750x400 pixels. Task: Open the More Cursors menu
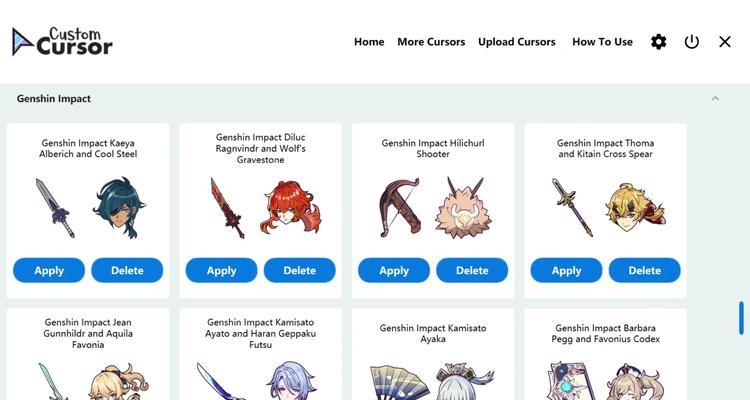431,42
